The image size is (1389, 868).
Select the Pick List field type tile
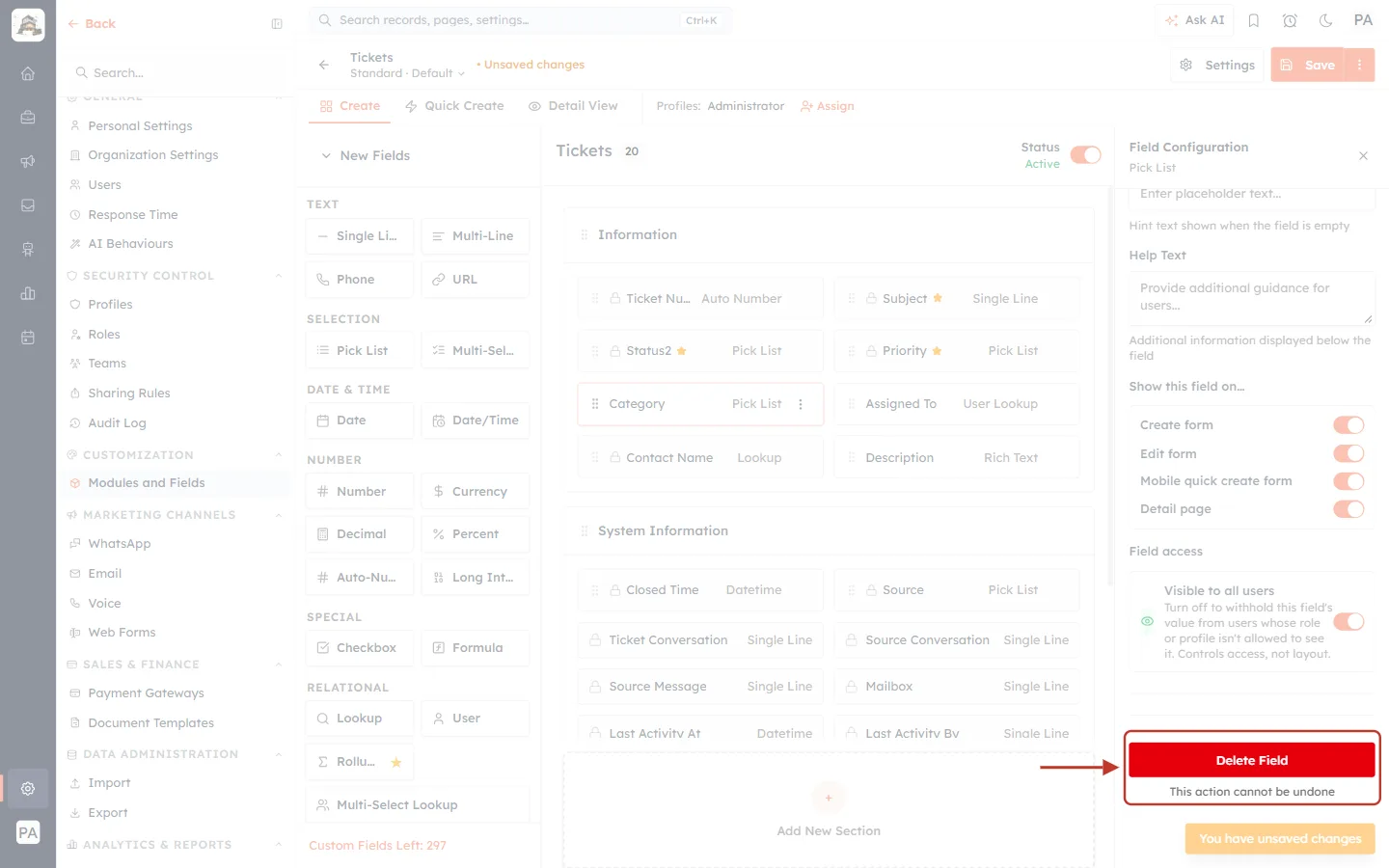360,350
